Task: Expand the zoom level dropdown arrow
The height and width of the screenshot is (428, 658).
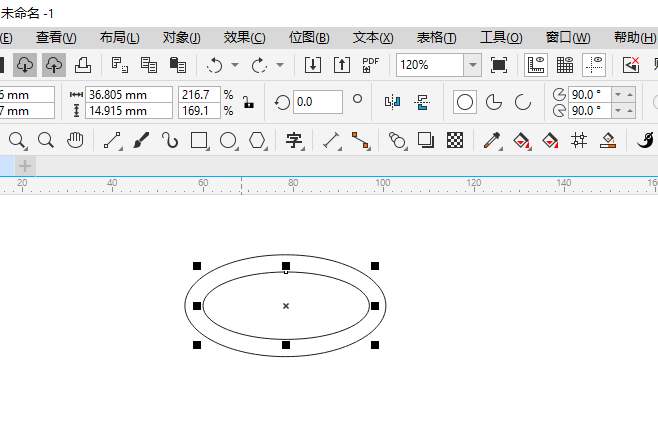Action: coord(473,65)
